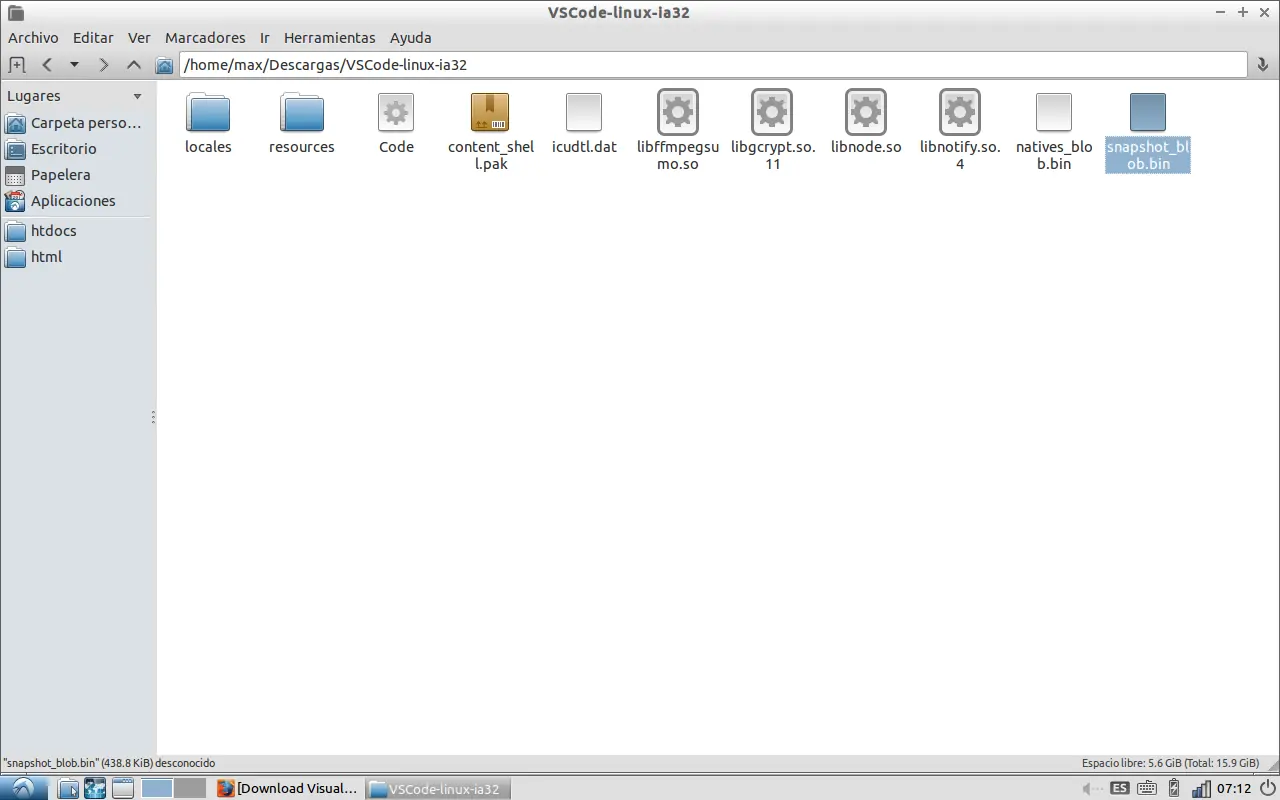Go back to the previous folder

click(x=47, y=65)
